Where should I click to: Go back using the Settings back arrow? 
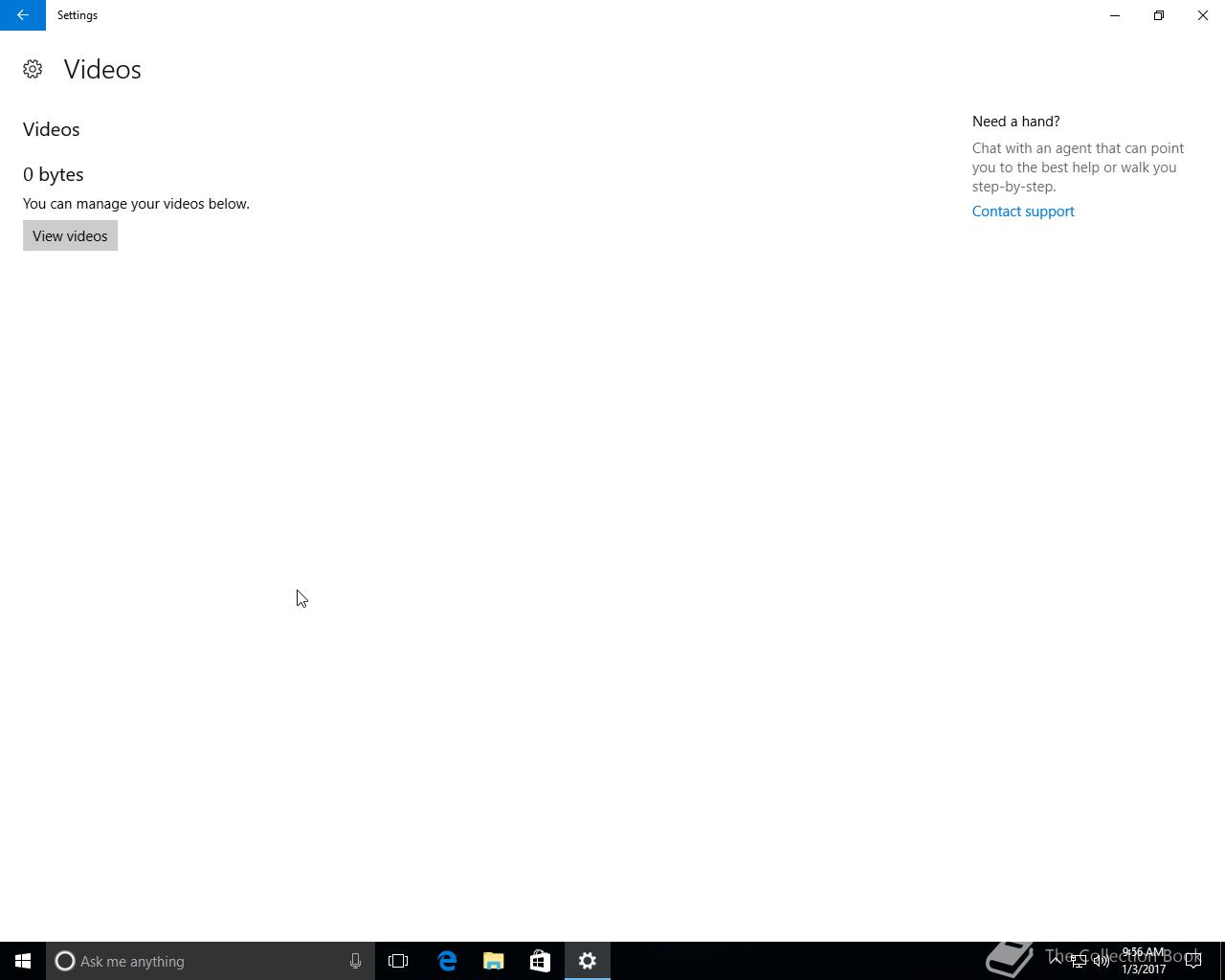point(23,15)
